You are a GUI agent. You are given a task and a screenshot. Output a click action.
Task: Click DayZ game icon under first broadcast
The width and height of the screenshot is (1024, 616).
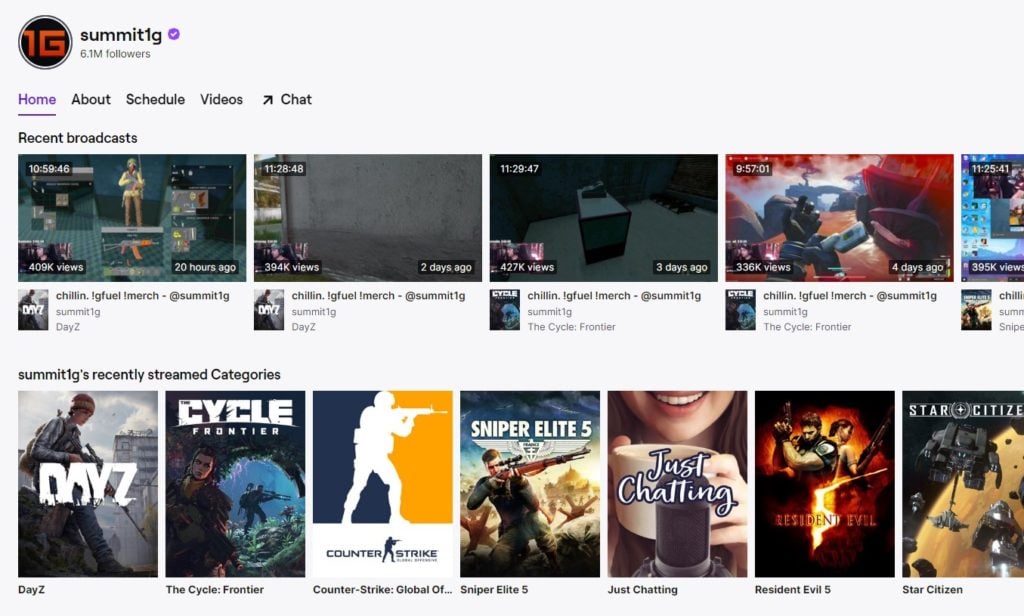tap(33, 310)
